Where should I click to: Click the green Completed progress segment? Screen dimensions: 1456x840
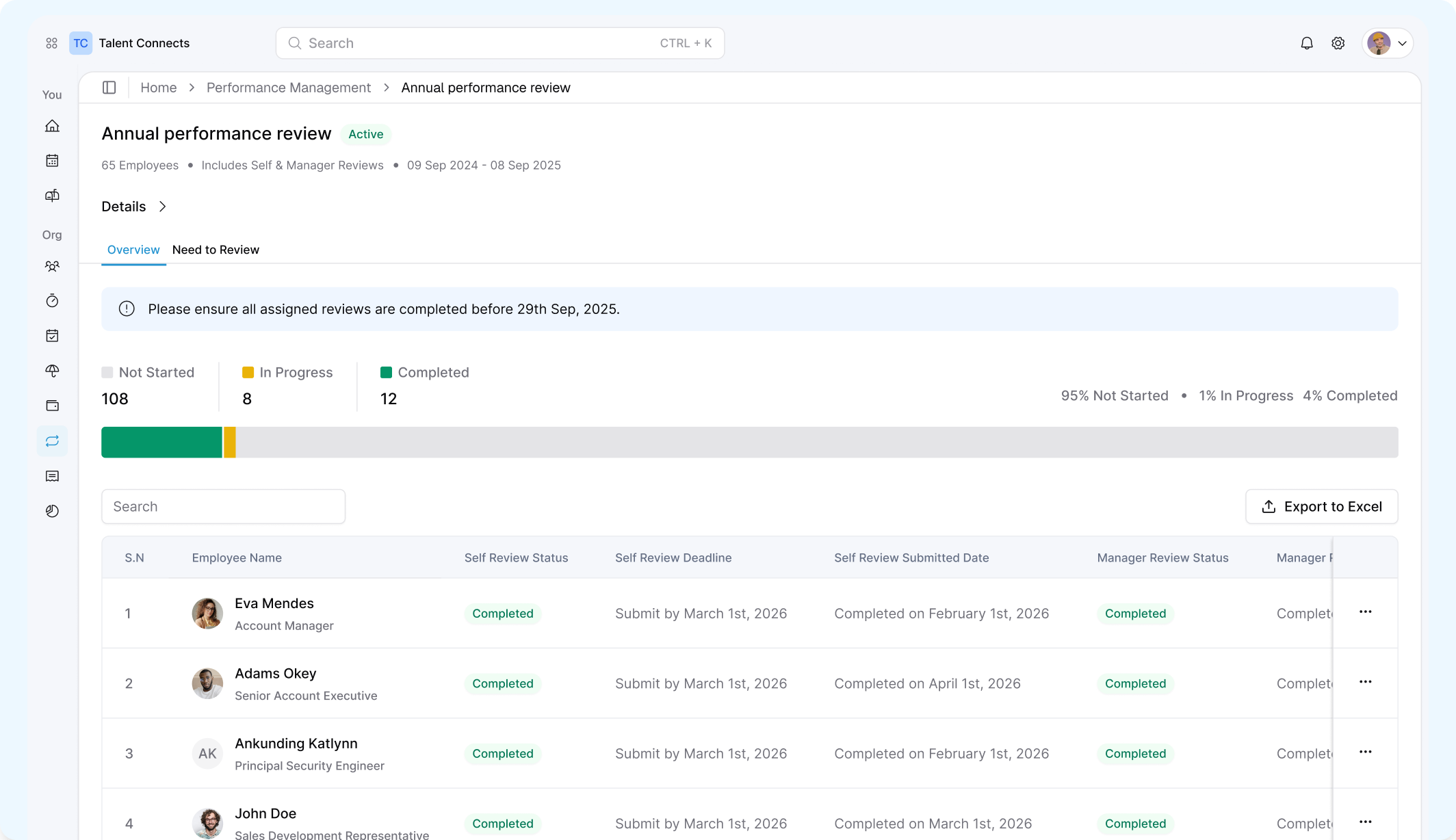[x=162, y=443]
